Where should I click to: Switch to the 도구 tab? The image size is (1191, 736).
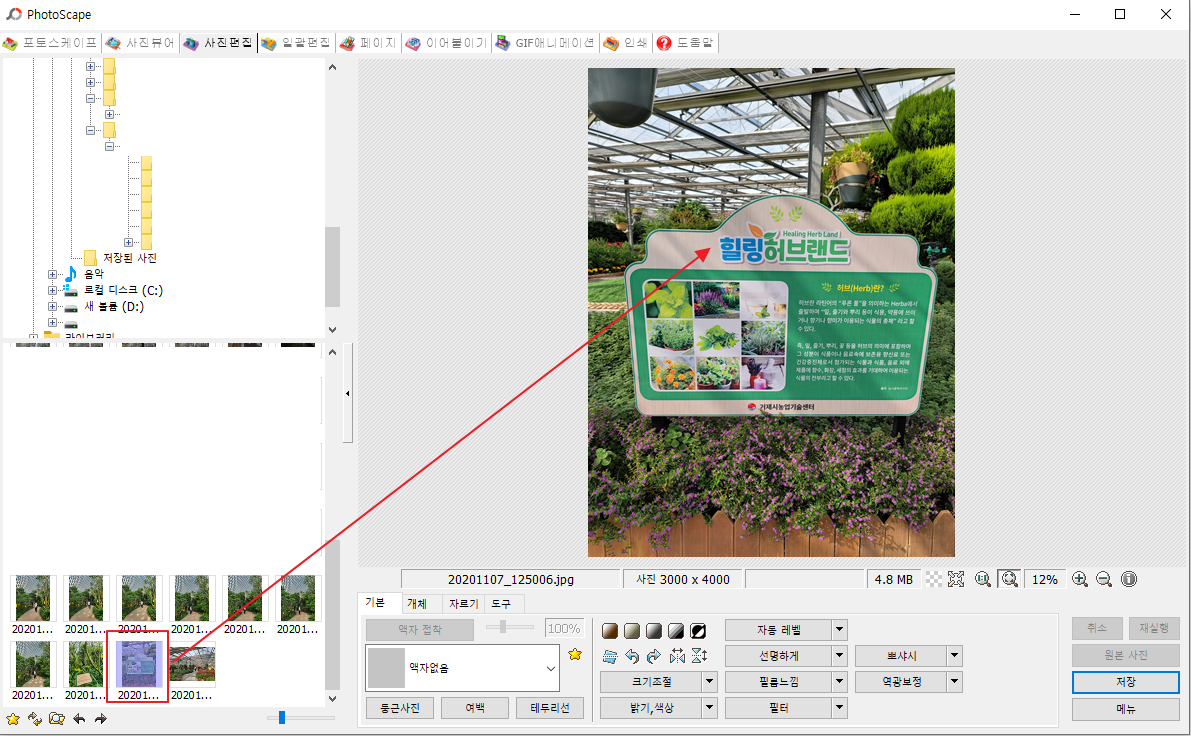(x=501, y=604)
